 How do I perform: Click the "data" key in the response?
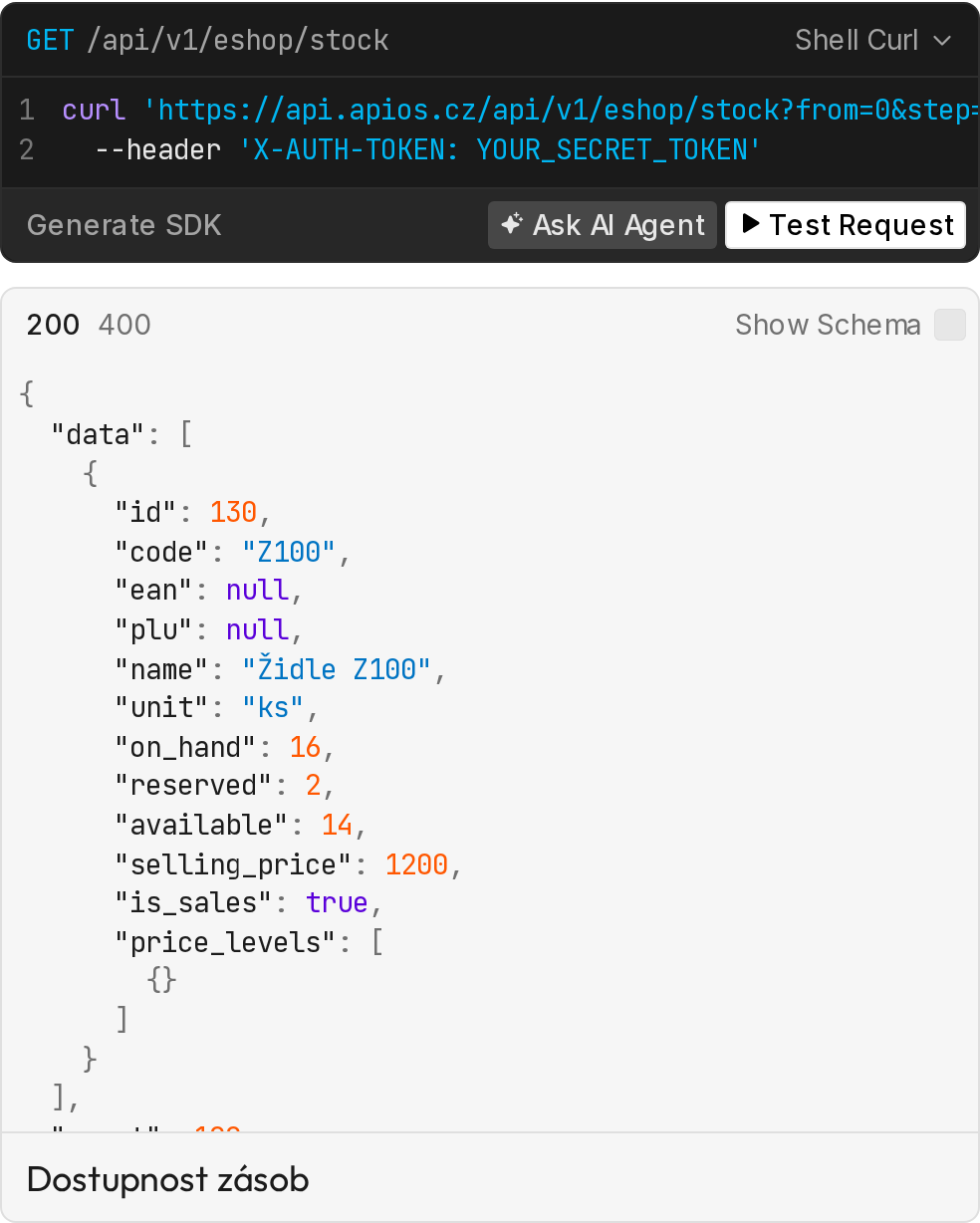coord(99,435)
